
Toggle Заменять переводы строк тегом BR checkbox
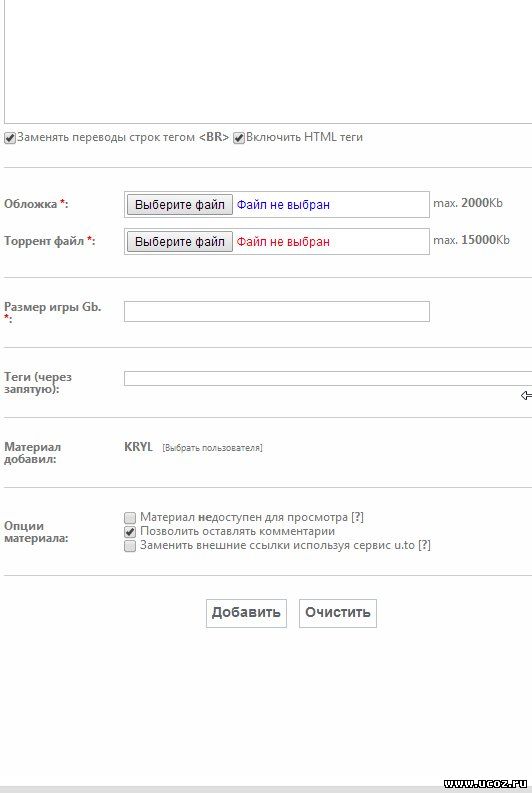[x=10, y=138]
